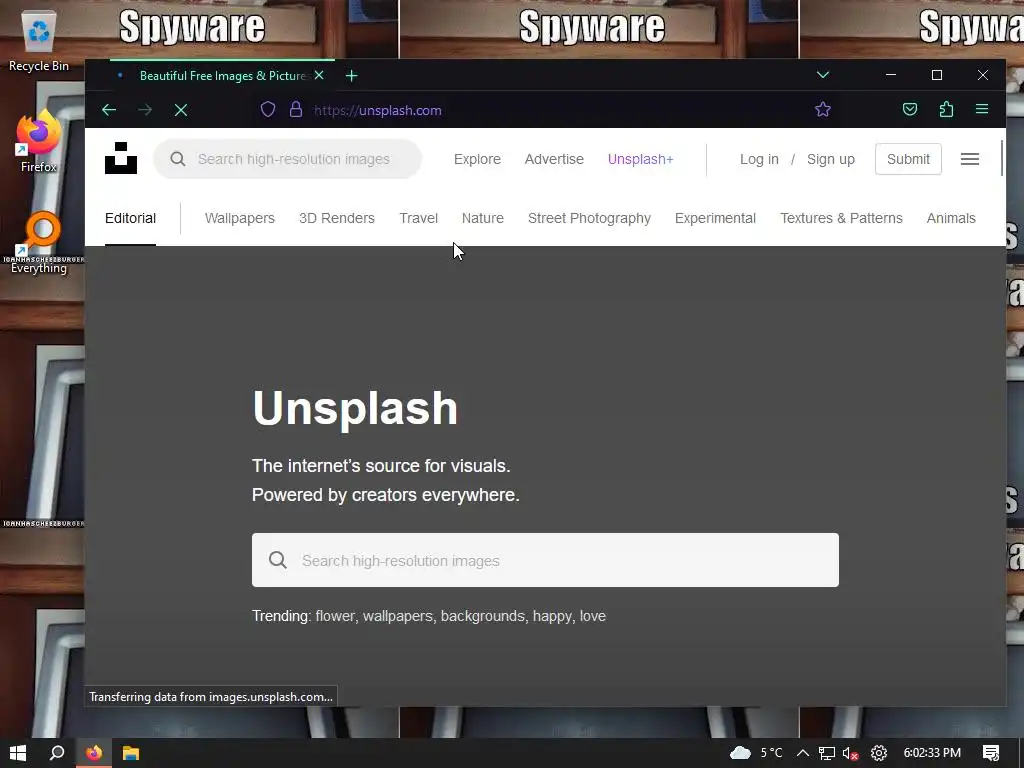1024x768 pixels.
Task: Select the Firefox desktop shortcut
Action: (x=39, y=142)
